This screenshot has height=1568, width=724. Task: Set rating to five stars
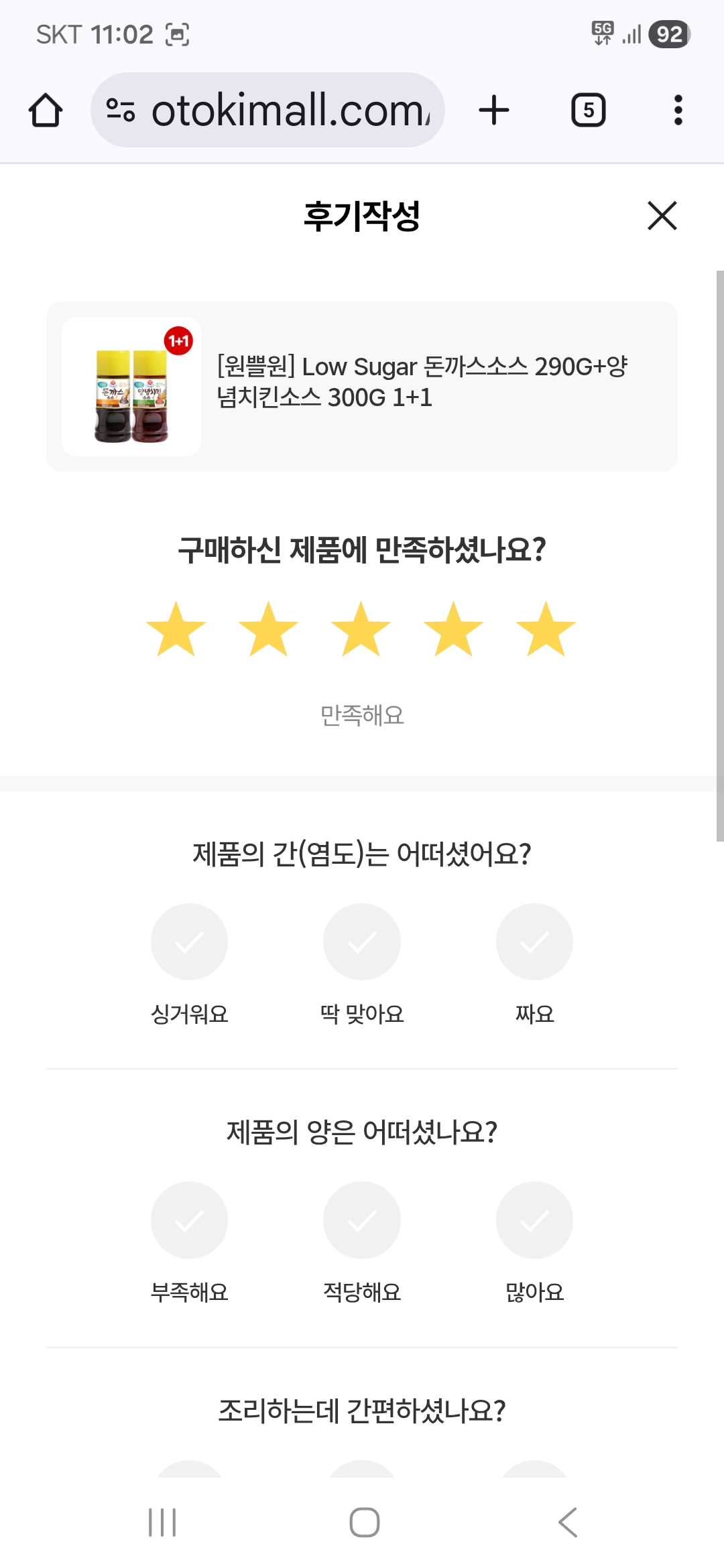tap(546, 629)
